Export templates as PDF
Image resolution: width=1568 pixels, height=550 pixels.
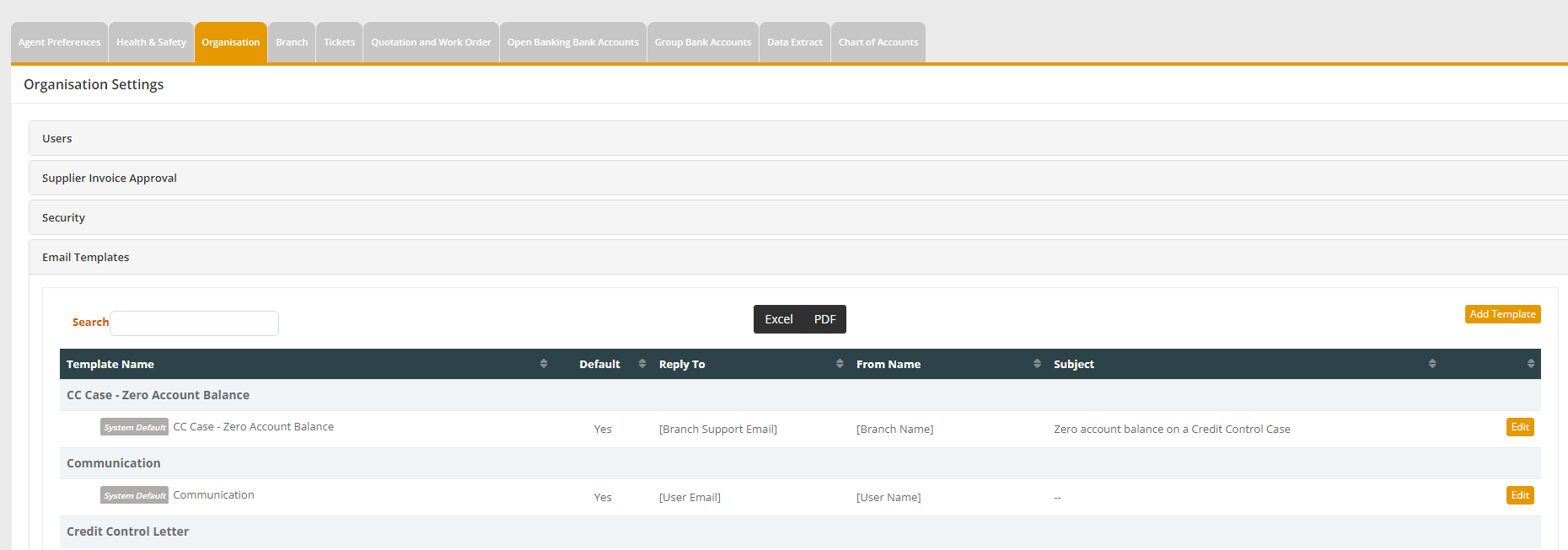pyautogui.click(x=824, y=319)
